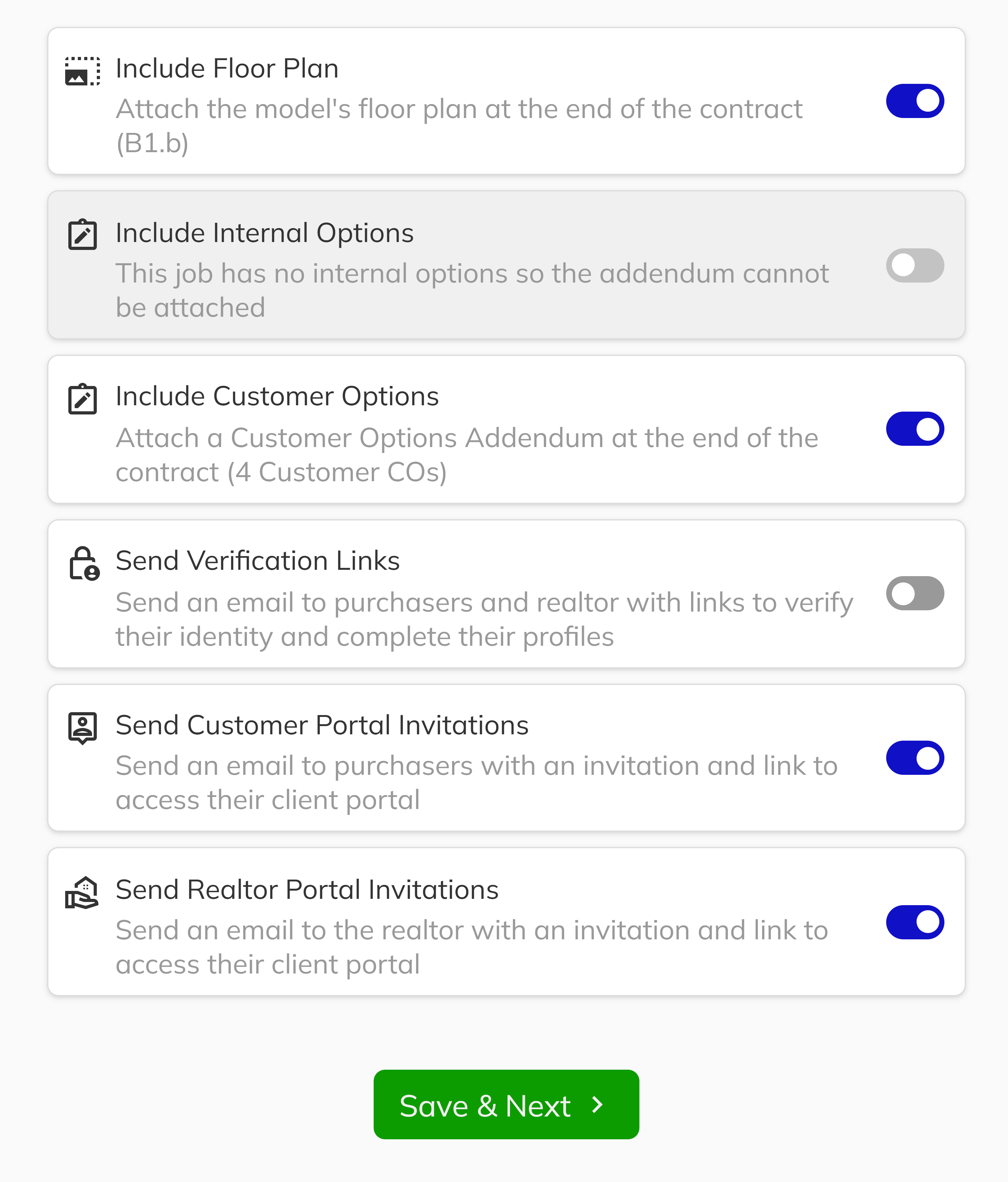This screenshot has width=1008, height=1182.
Task: Click the Send Realtor Portal Invitations title
Action: click(307, 890)
